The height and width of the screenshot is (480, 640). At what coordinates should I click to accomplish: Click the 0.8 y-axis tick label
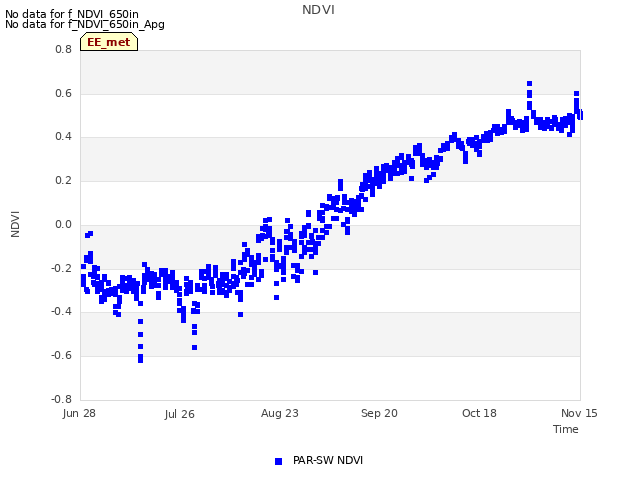(63, 49)
